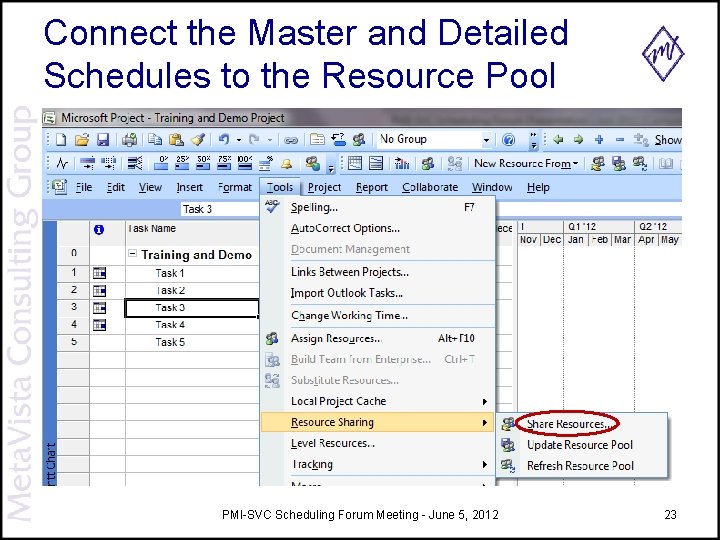The height and width of the screenshot is (540, 720).
Task: Click the Q1 '12 timescale header
Action: tap(599, 227)
